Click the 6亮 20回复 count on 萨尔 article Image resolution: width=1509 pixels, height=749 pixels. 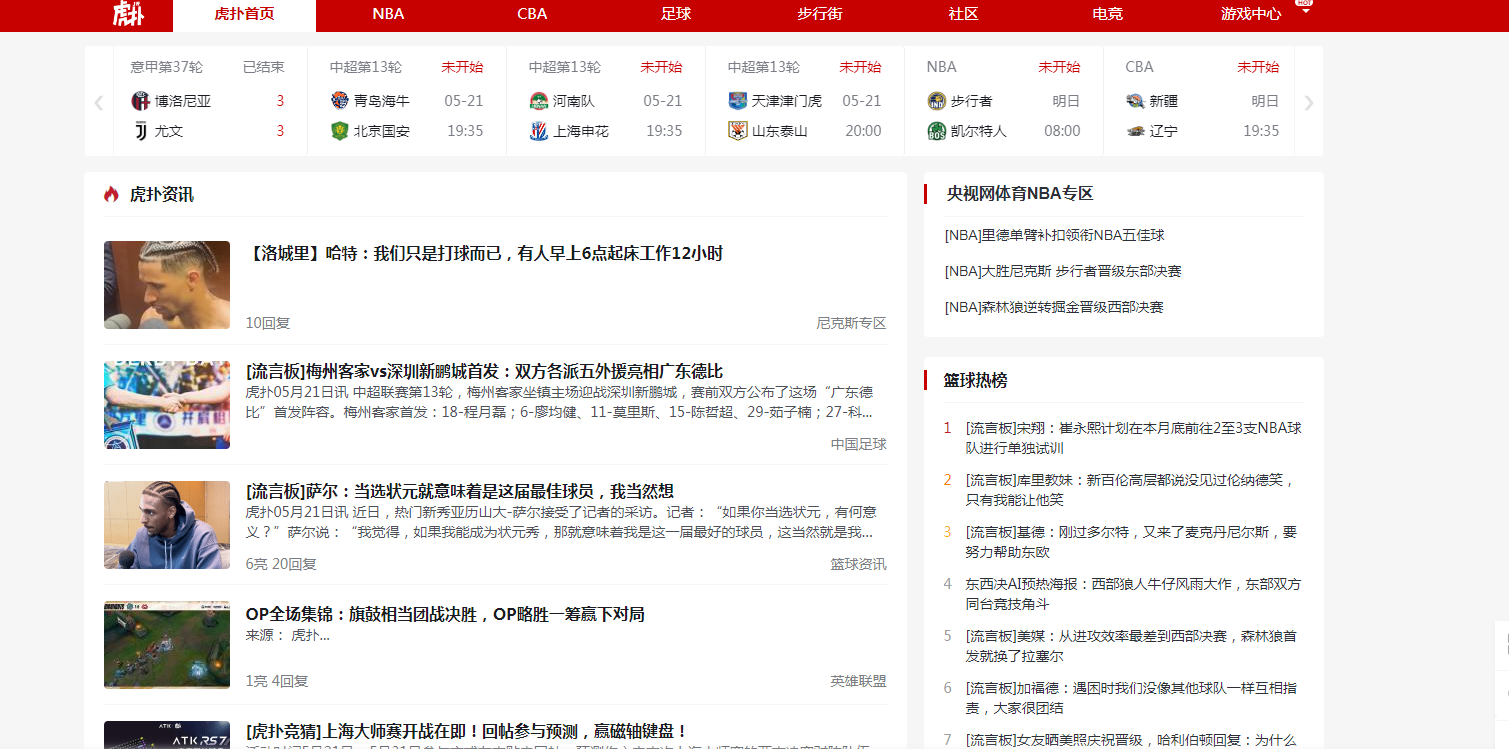click(281, 564)
